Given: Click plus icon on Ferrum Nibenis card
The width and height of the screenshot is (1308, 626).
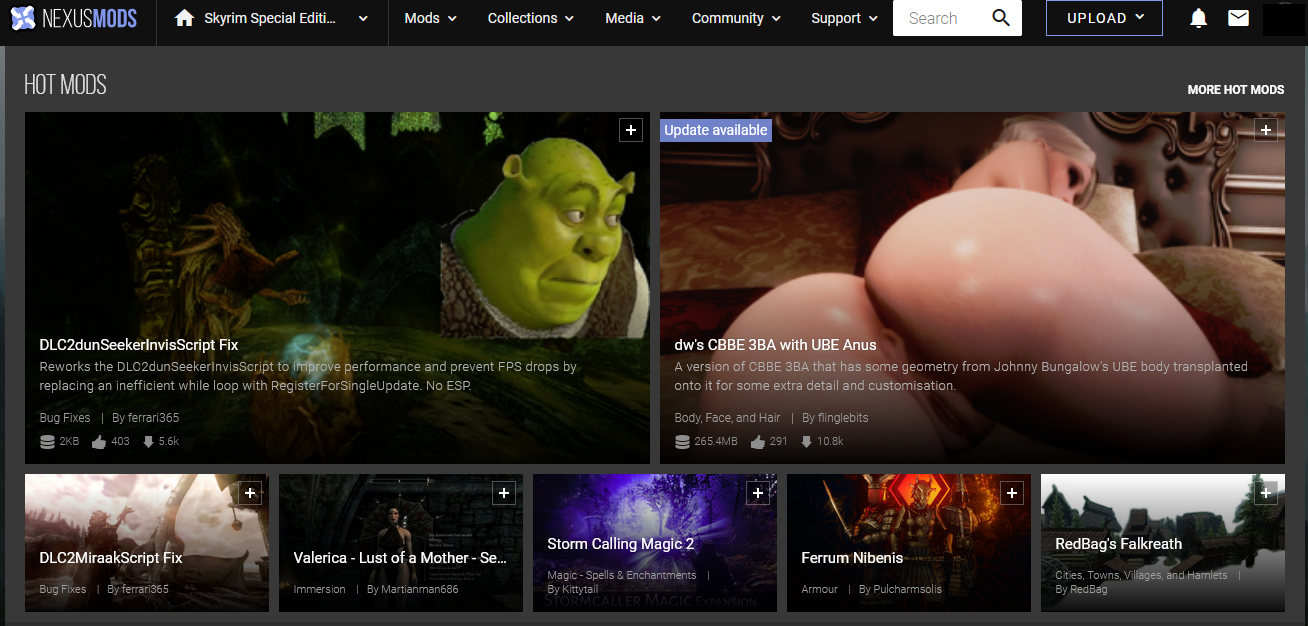Looking at the screenshot, I should [x=1011, y=493].
